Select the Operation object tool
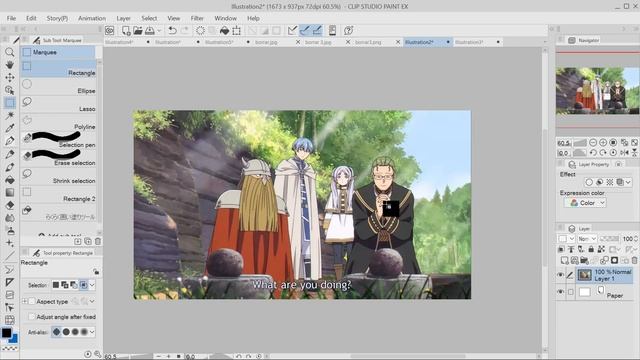Screen dimensions: 640x360 (x=10, y=90)
